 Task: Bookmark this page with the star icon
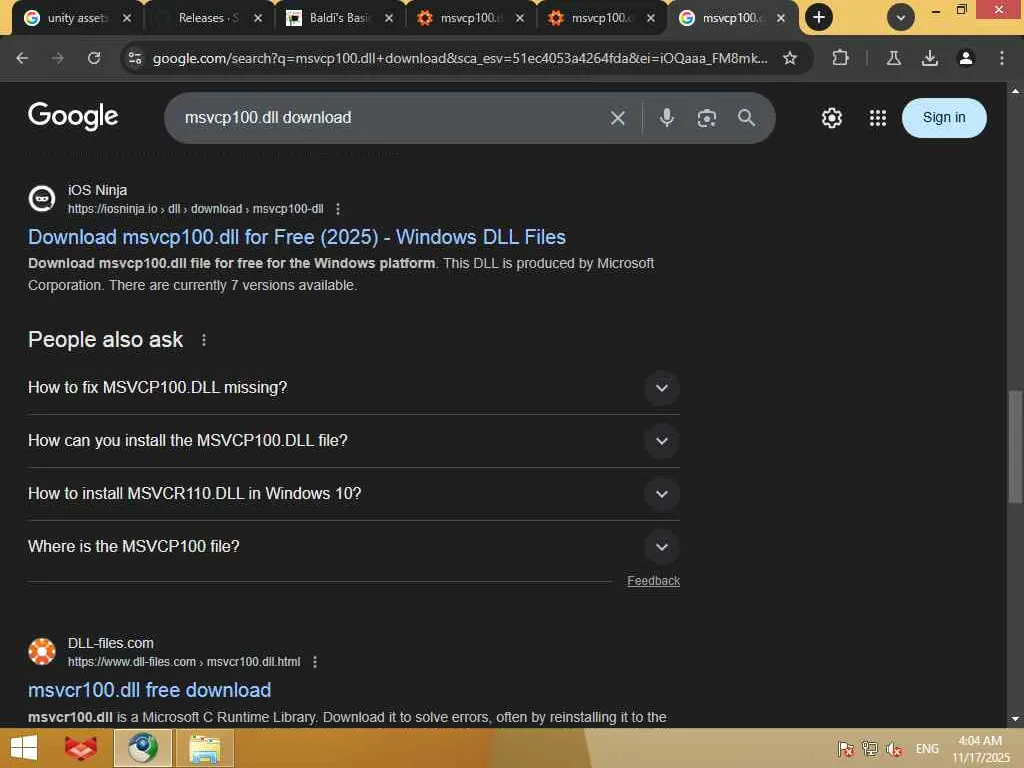coord(790,58)
